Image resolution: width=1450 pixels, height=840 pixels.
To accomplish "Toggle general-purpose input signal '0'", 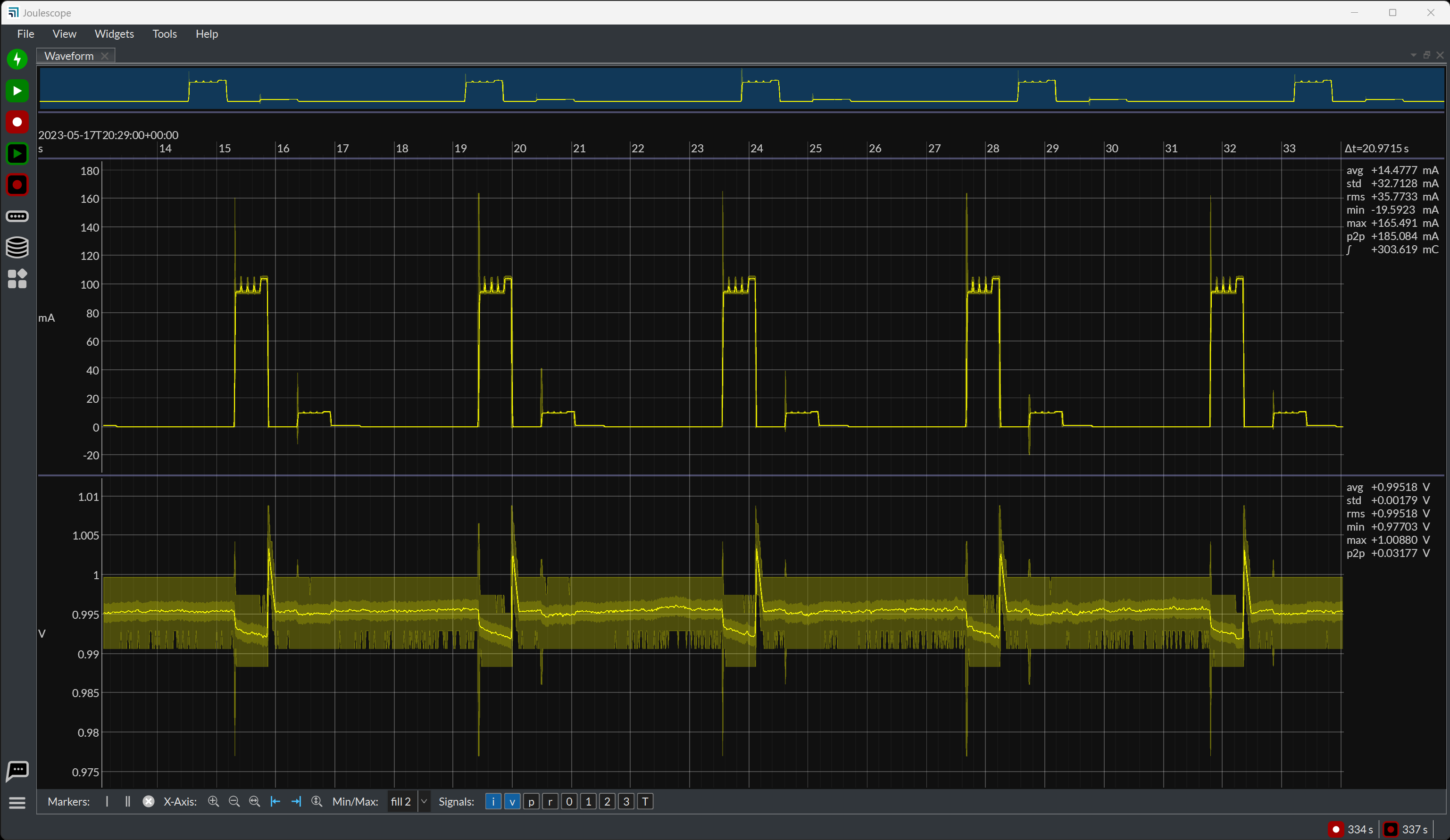I will click(569, 801).
